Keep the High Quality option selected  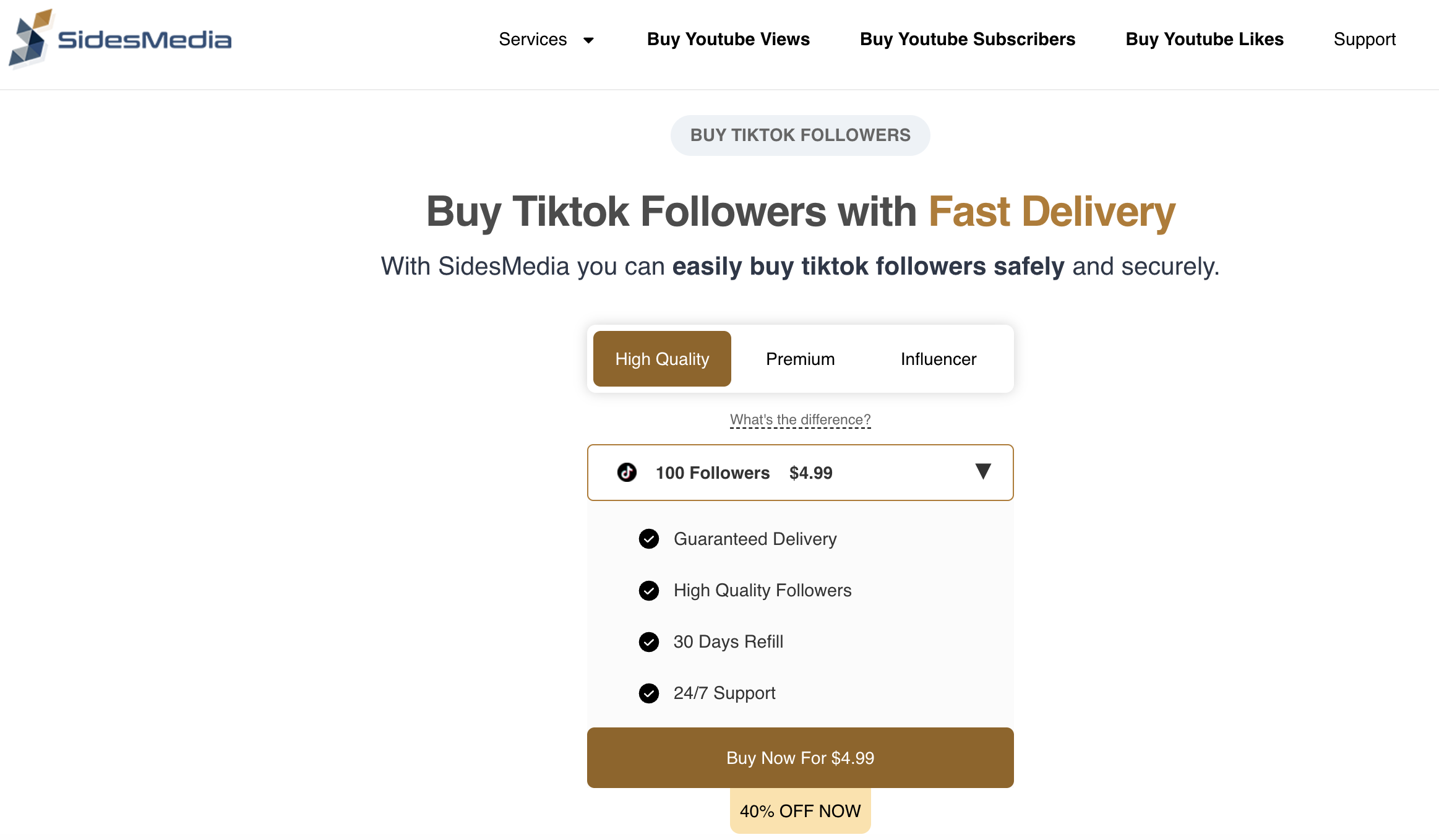pyautogui.click(x=661, y=359)
